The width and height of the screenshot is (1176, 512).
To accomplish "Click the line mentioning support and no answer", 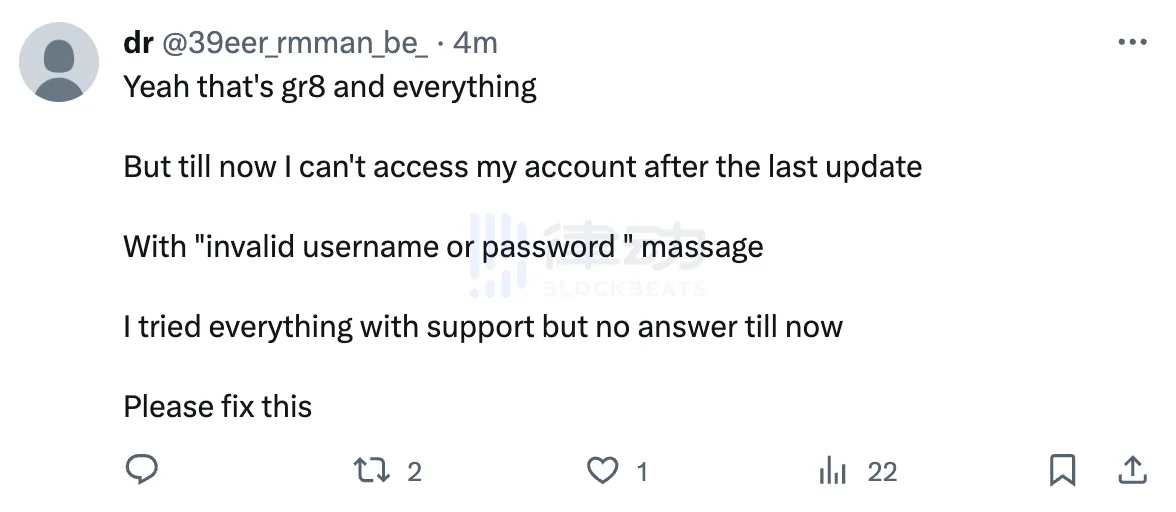I will [483, 326].
